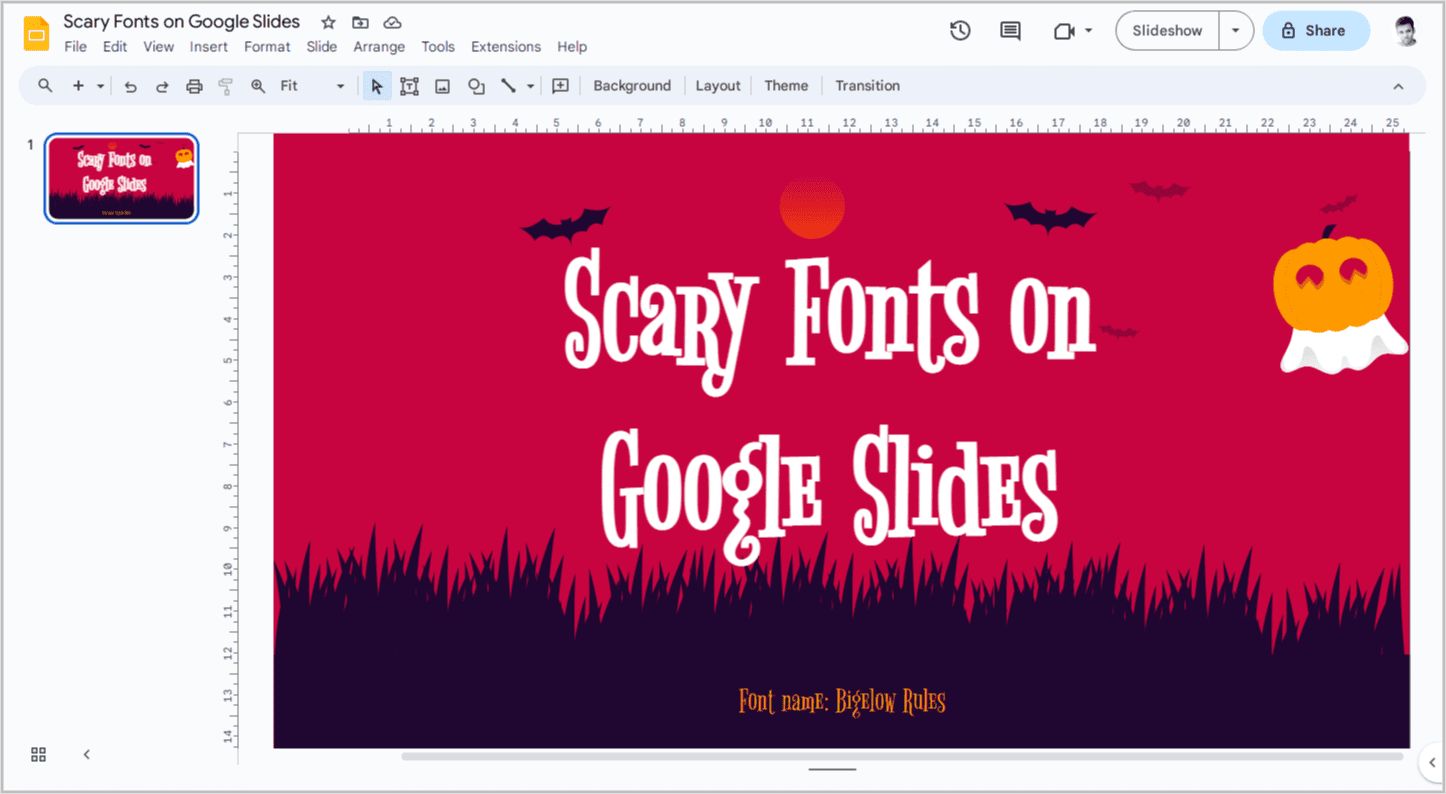Add a new slide with plus icon

coord(78,86)
